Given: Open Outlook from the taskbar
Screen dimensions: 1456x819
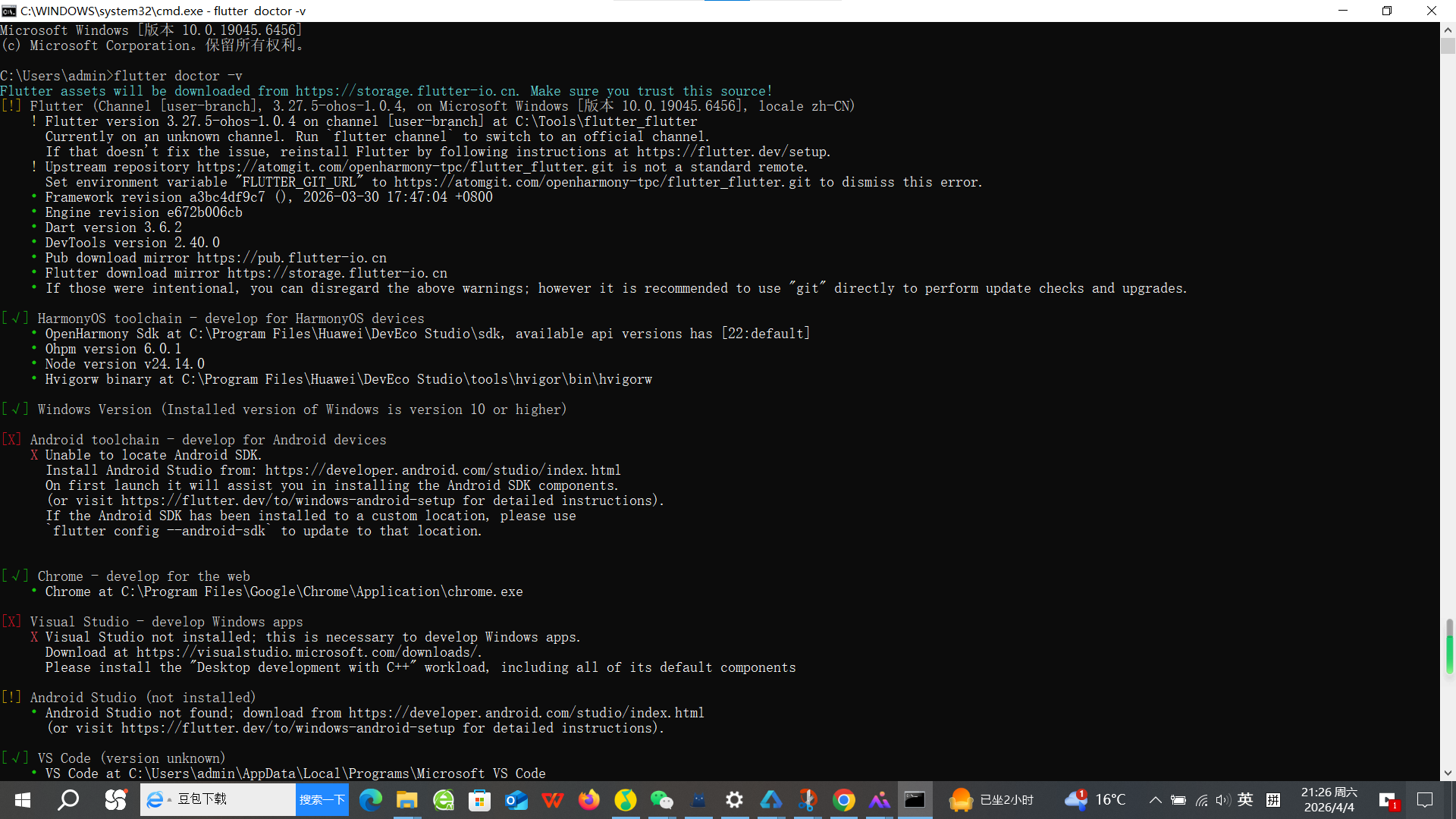Looking at the screenshot, I should click(x=516, y=799).
